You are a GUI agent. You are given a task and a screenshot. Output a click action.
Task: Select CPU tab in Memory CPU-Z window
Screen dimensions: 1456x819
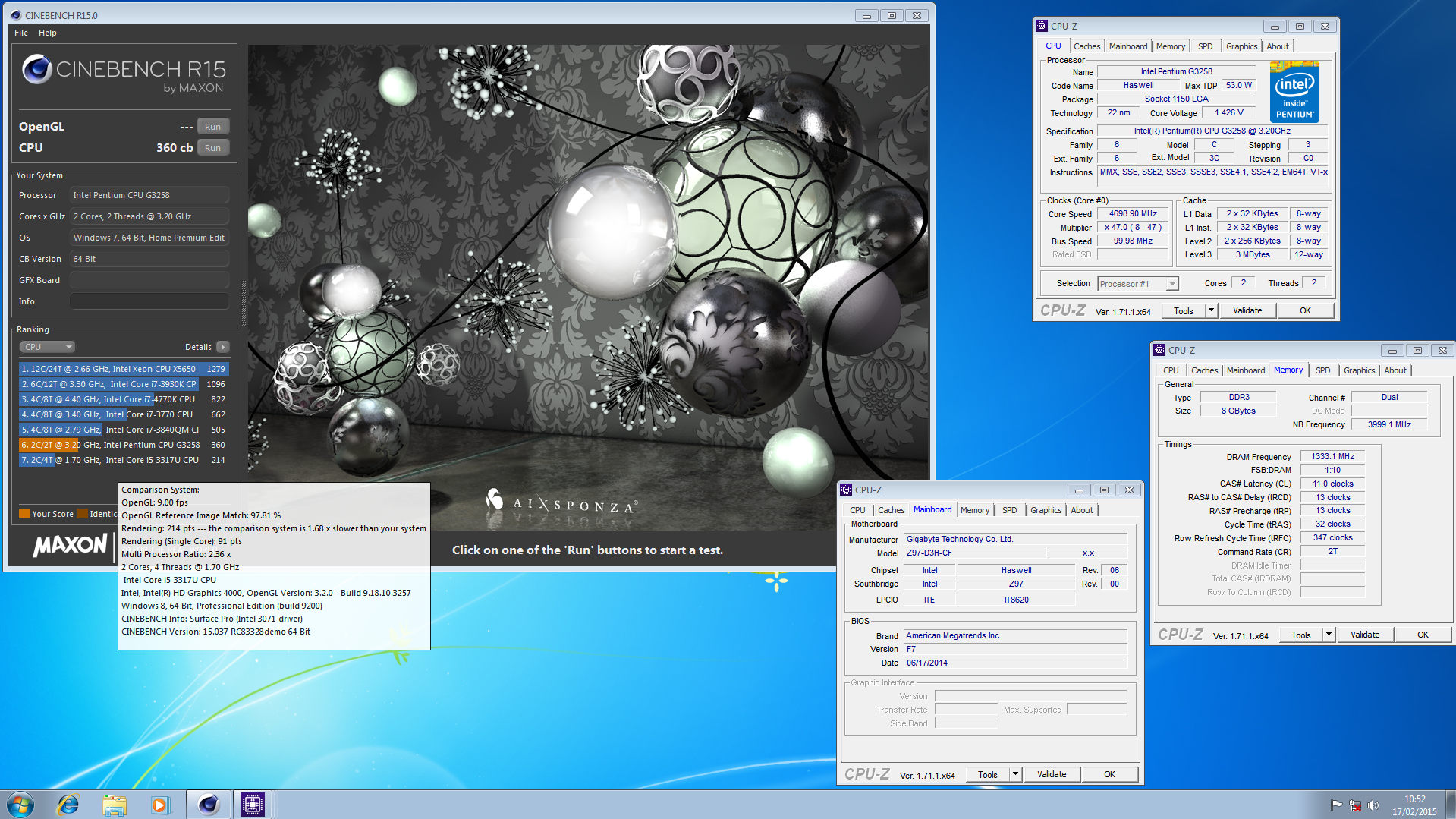click(x=1171, y=370)
